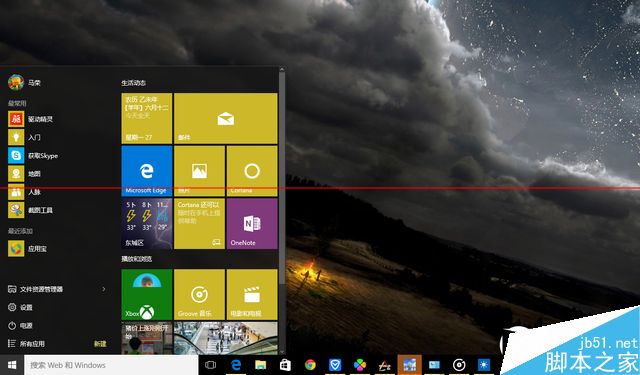
Task: Launch the Microsoft Edge tile
Action: pos(147,171)
